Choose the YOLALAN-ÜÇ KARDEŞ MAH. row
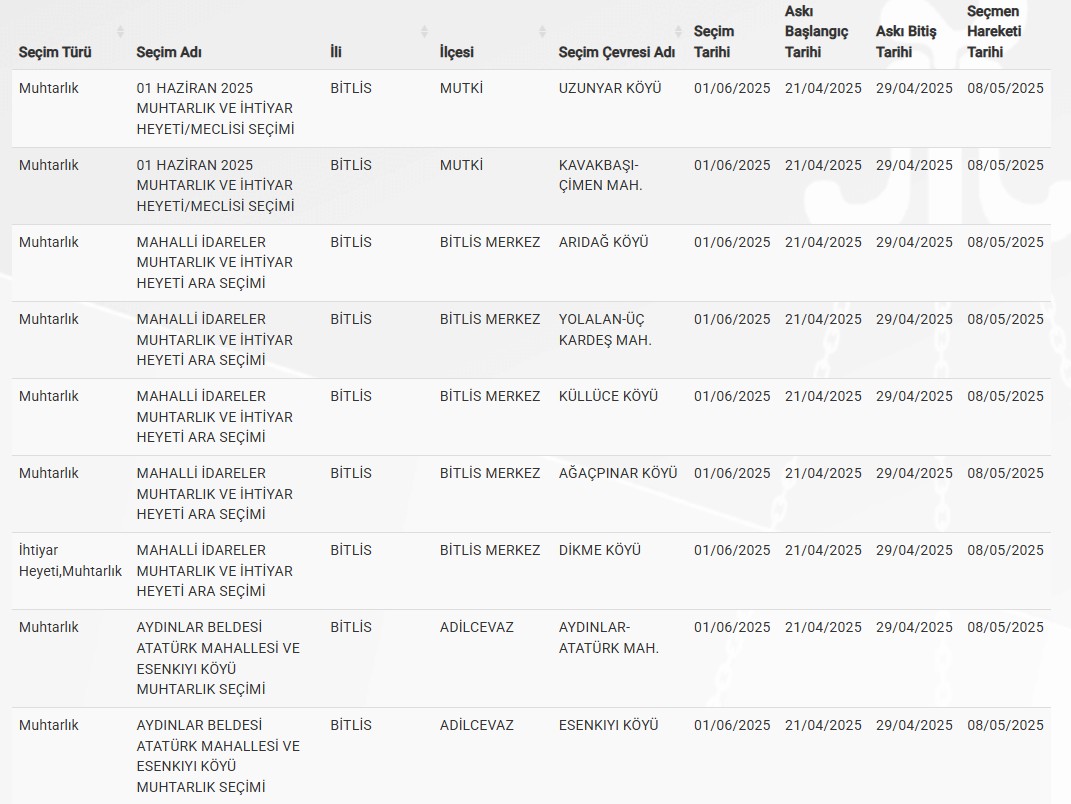The image size is (1071, 804). pyautogui.click(x=604, y=329)
